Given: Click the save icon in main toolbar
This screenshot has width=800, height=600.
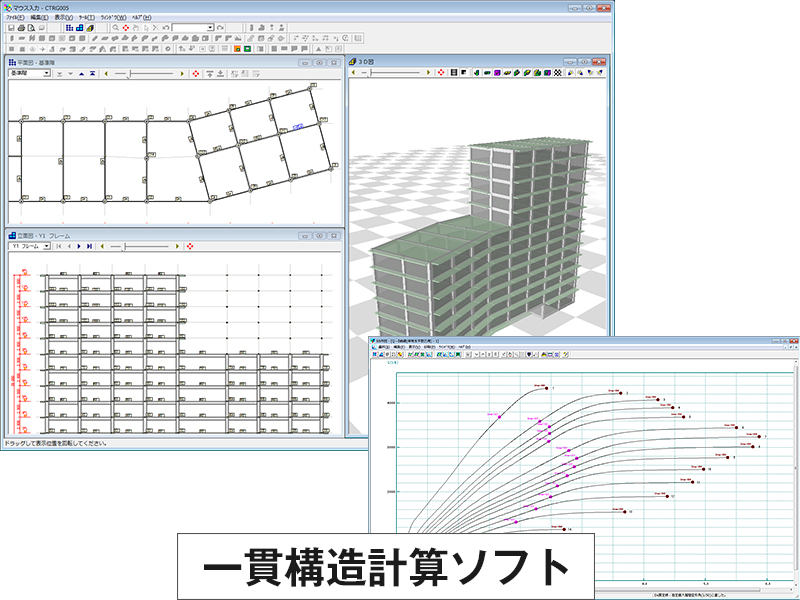Looking at the screenshot, I should coord(10,28).
